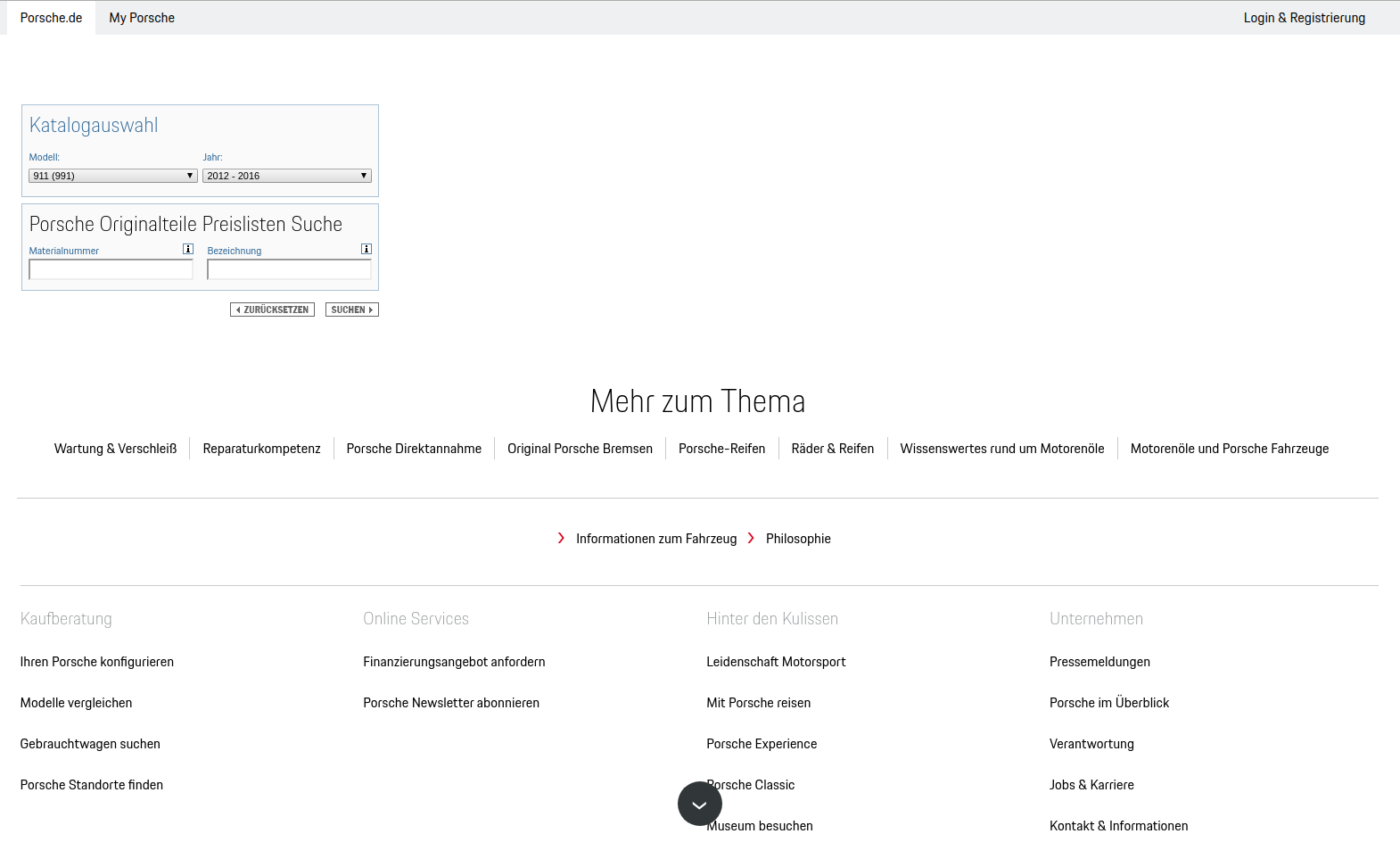
Task: Click the red arrow before Informationen zum Fahrzeug
Action: coord(561,538)
